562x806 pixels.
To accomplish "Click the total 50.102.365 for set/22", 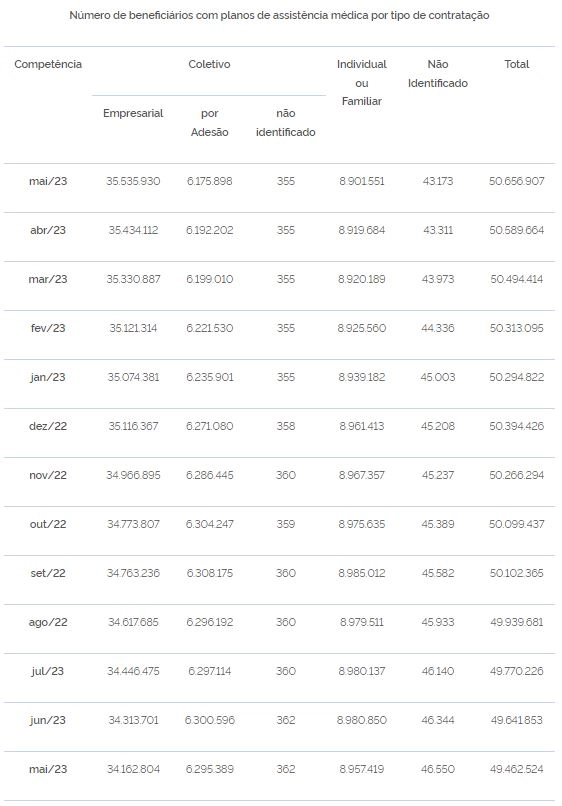I will pos(517,573).
